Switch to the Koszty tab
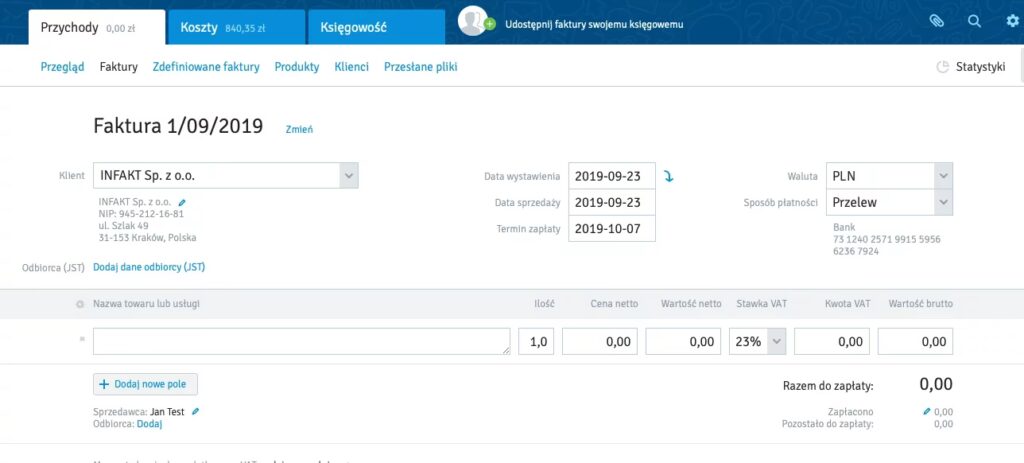Screen dimensions: 1024x463 (x=234, y=28)
